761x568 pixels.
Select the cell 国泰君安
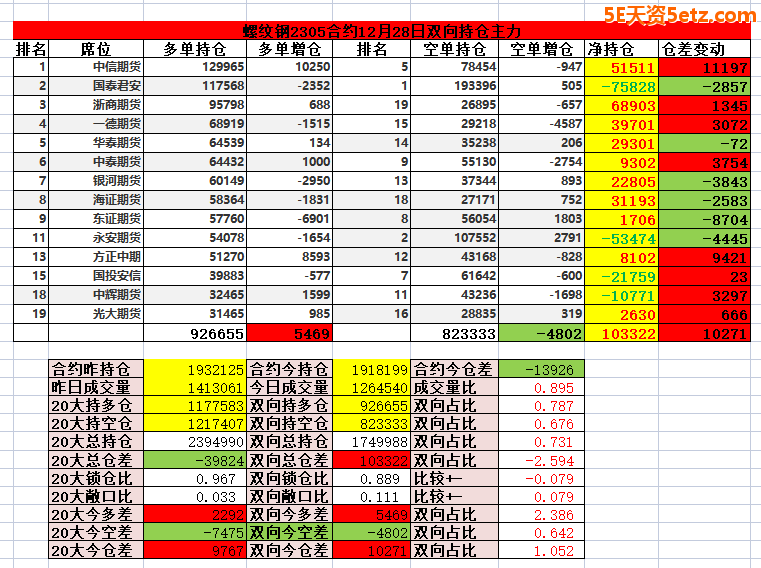96,86
